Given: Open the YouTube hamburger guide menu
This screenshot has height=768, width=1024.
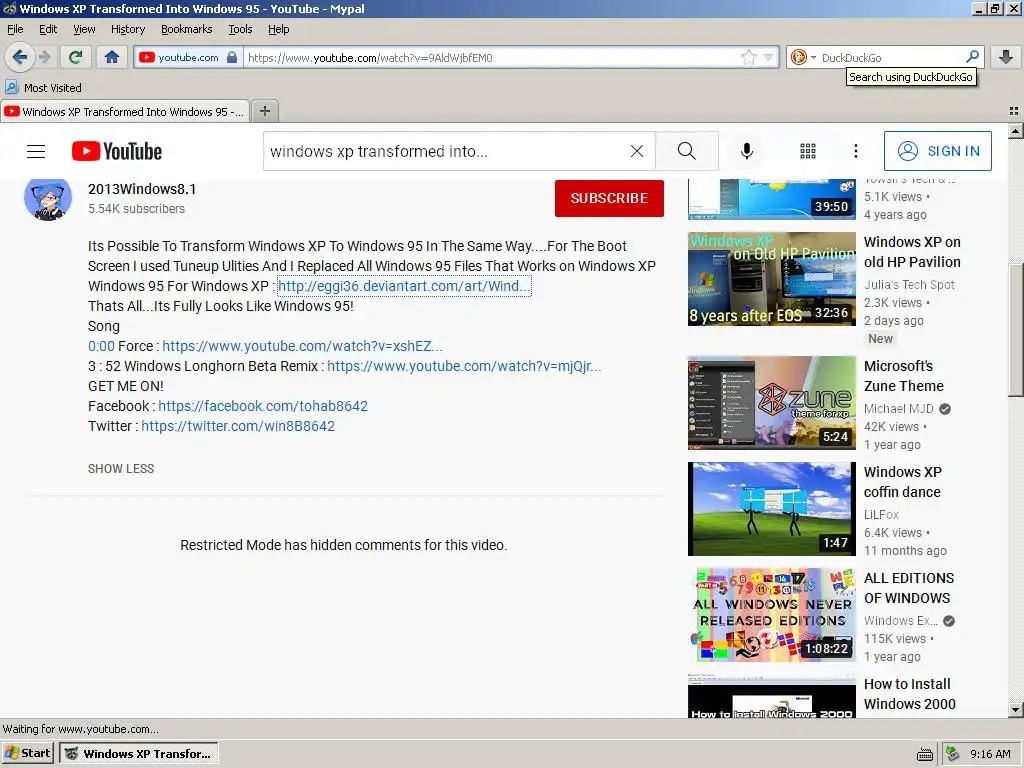Looking at the screenshot, I should 36,152.
